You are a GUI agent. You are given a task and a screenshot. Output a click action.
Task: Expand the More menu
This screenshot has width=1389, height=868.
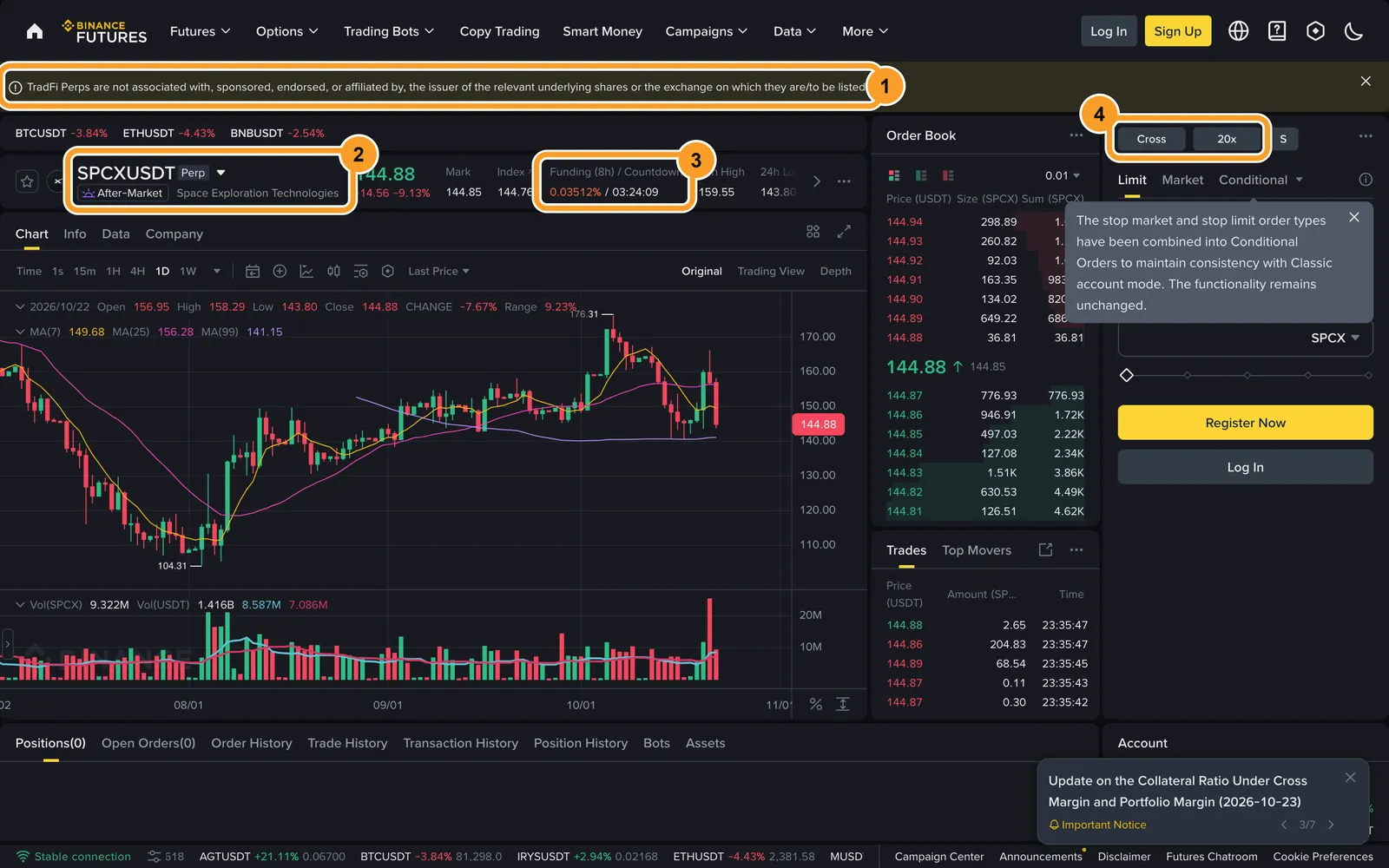866,31
